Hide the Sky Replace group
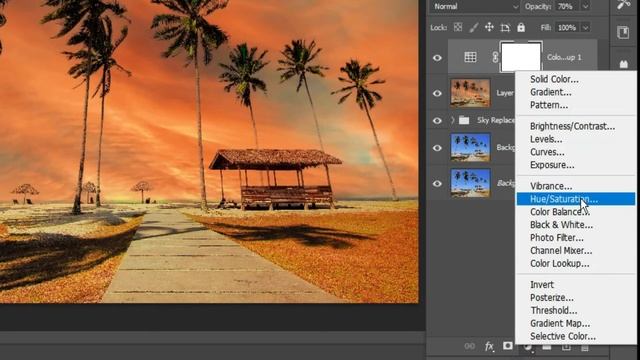The height and width of the screenshot is (360, 640). click(x=437, y=120)
